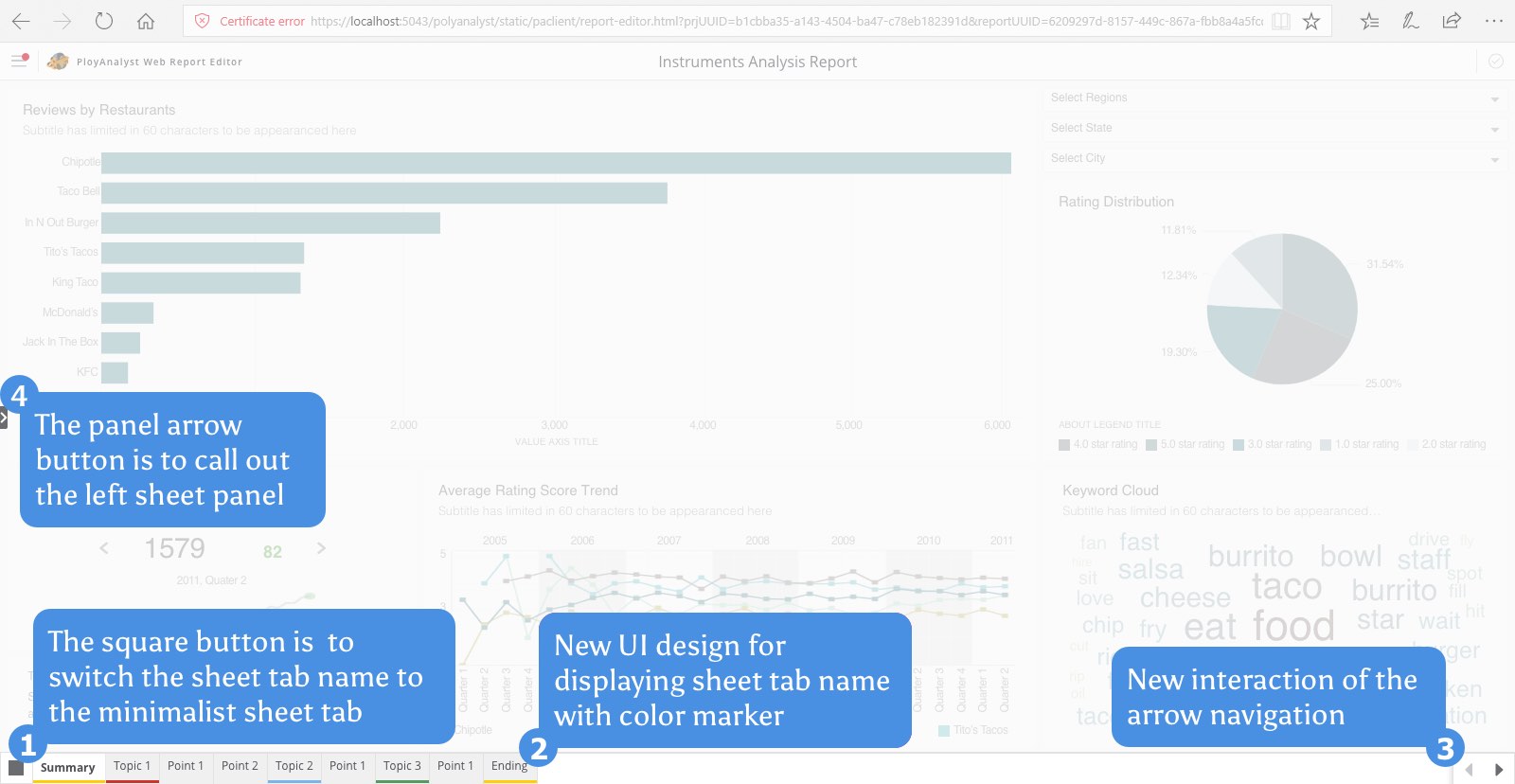Viewport: 1515px width, 784px height.
Task: Click the Average Rating Score Trend title
Action: coord(528,490)
